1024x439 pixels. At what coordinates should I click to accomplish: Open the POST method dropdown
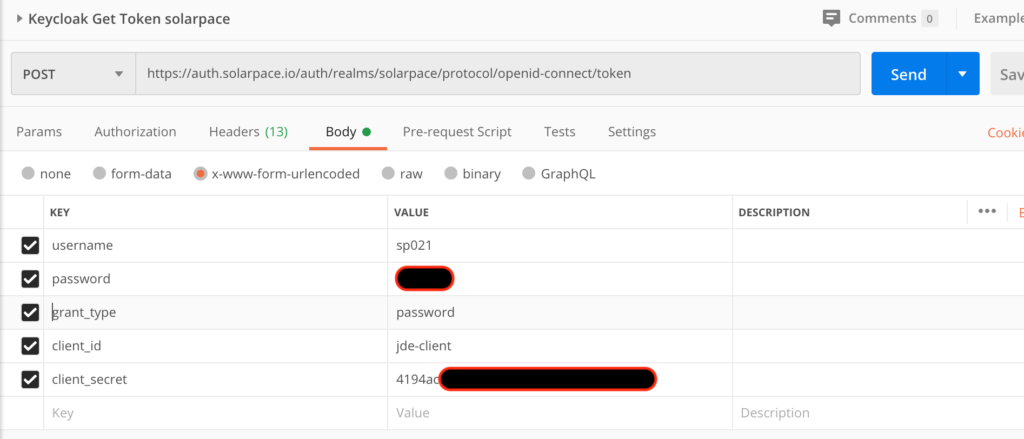(x=73, y=74)
